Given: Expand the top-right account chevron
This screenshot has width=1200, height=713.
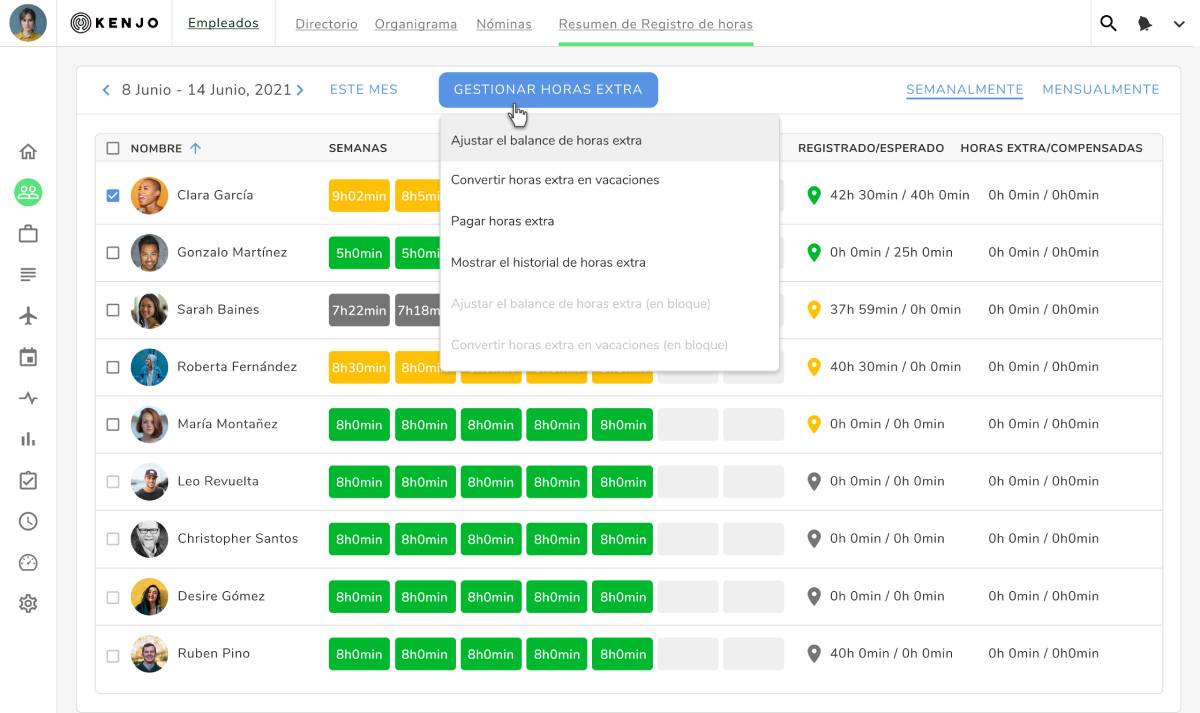Looking at the screenshot, I should click(1179, 24).
